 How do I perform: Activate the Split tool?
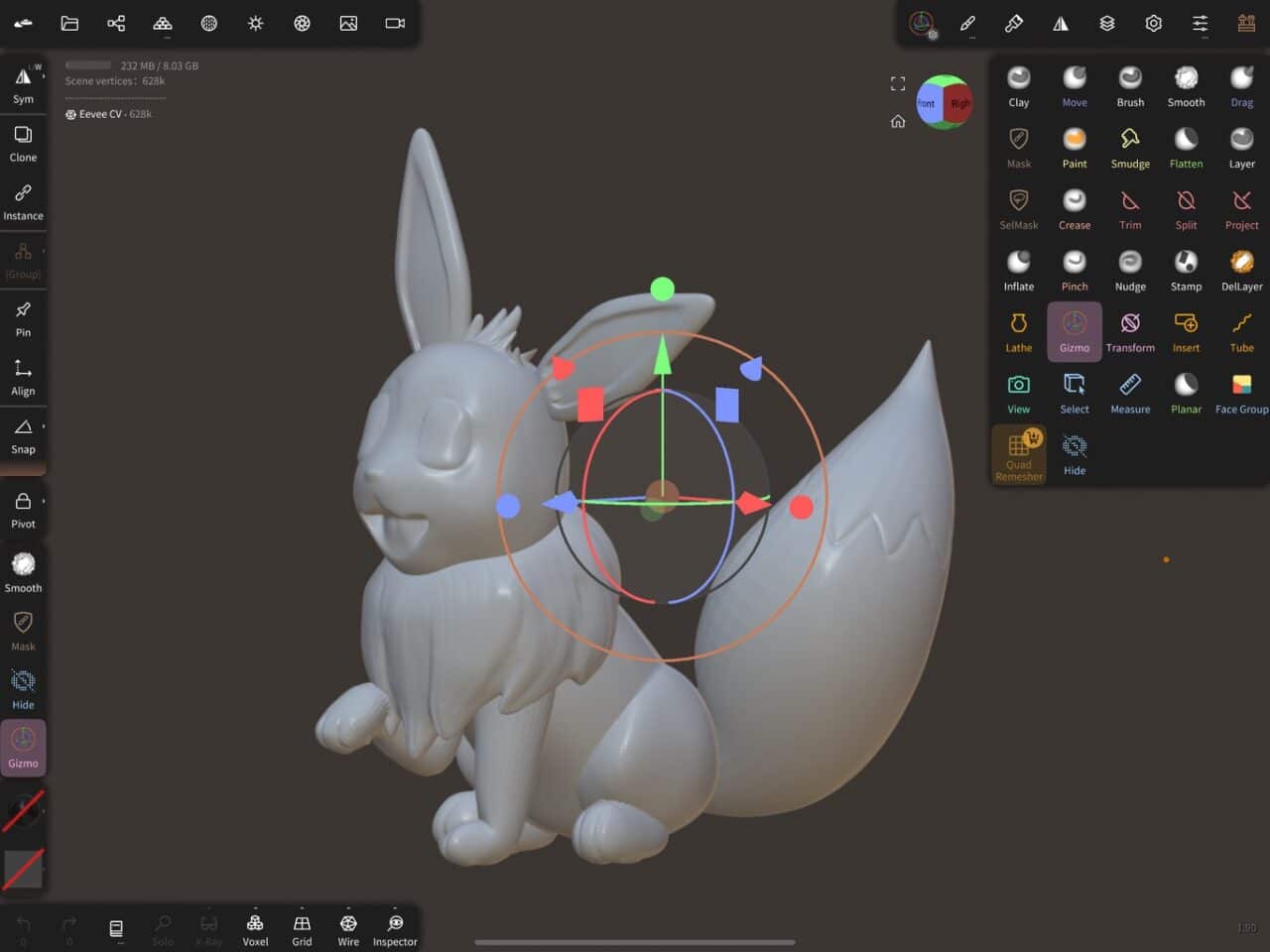[x=1186, y=209]
